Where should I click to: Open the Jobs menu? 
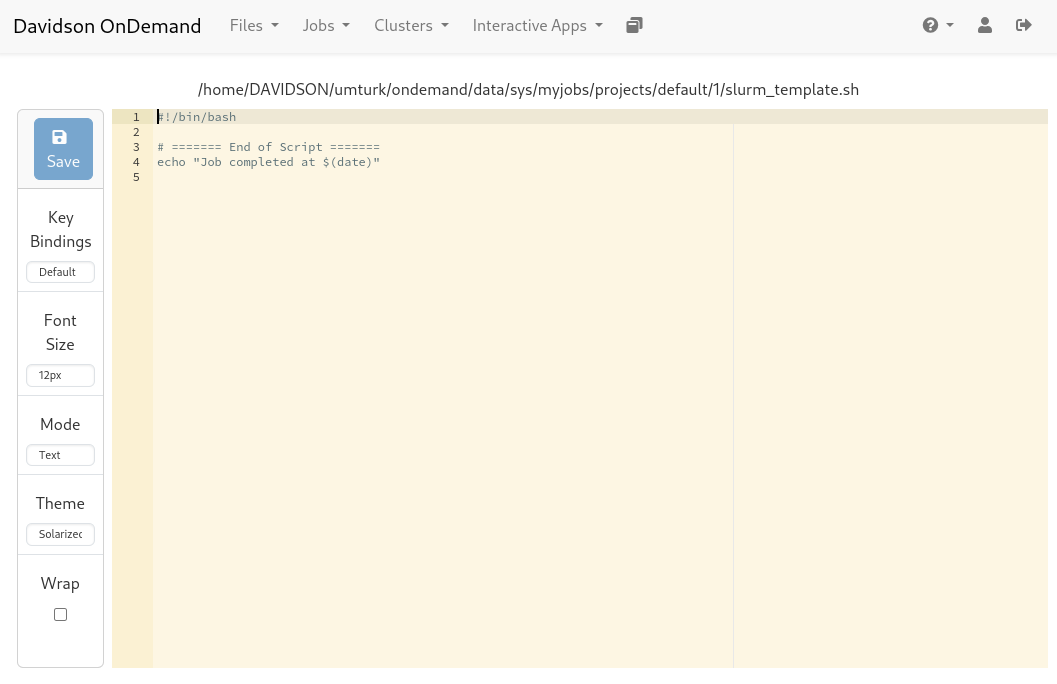tap(326, 26)
